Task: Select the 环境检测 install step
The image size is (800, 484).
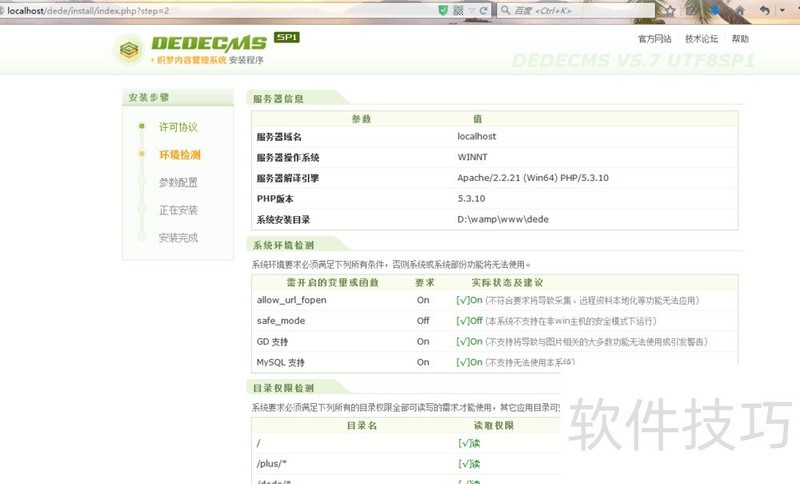Action: [x=180, y=155]
